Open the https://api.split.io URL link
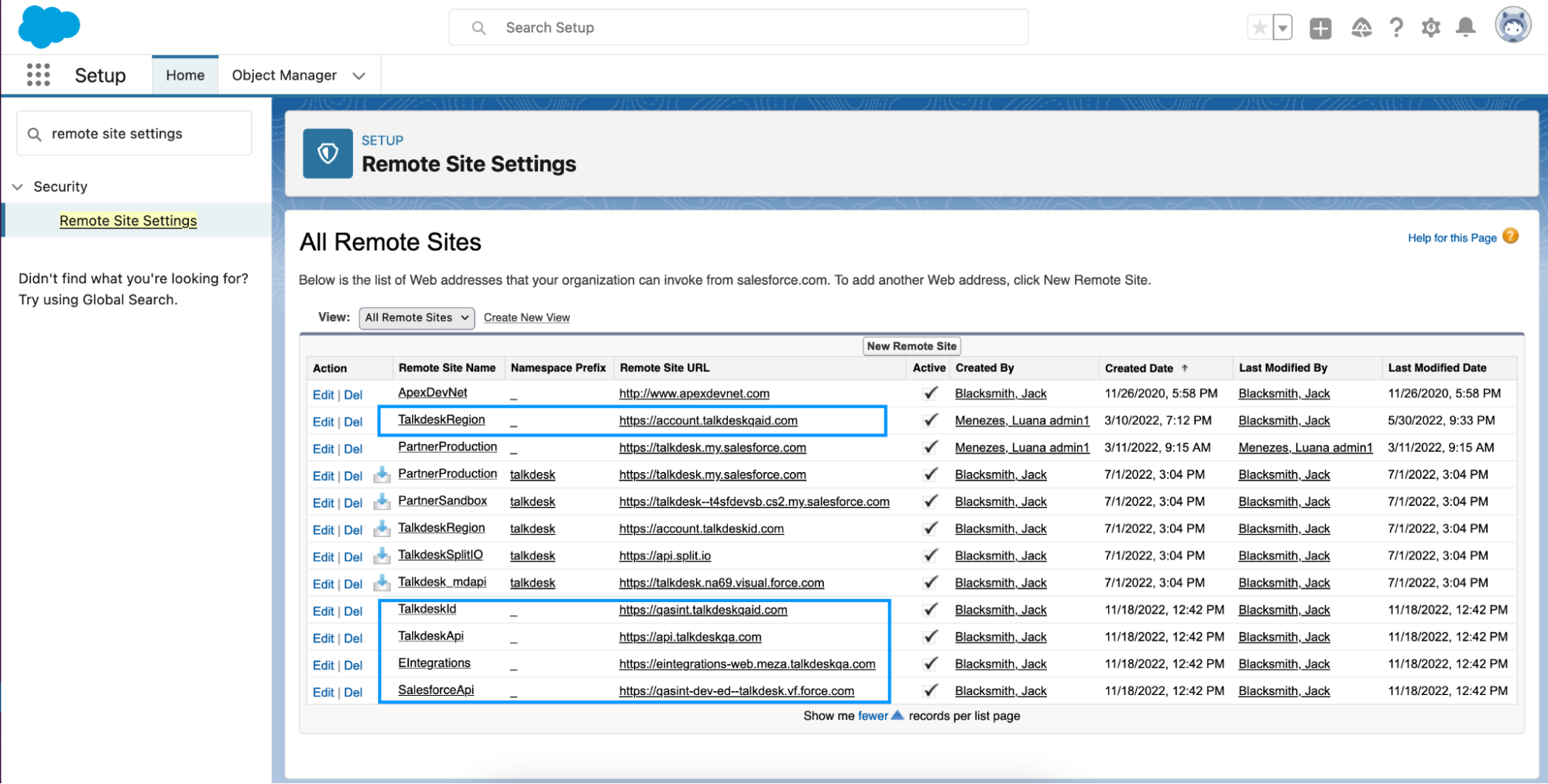Viewport: 1548px width, 784px height. [x=664, y=556]
